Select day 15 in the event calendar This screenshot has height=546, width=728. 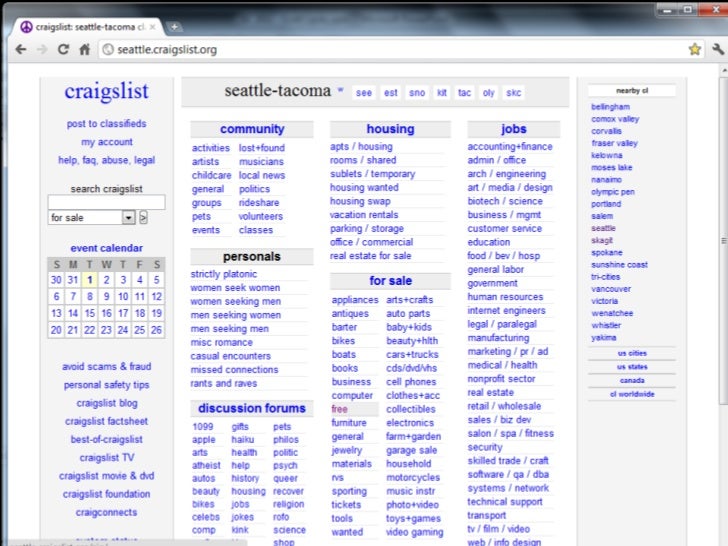(90, 313)
